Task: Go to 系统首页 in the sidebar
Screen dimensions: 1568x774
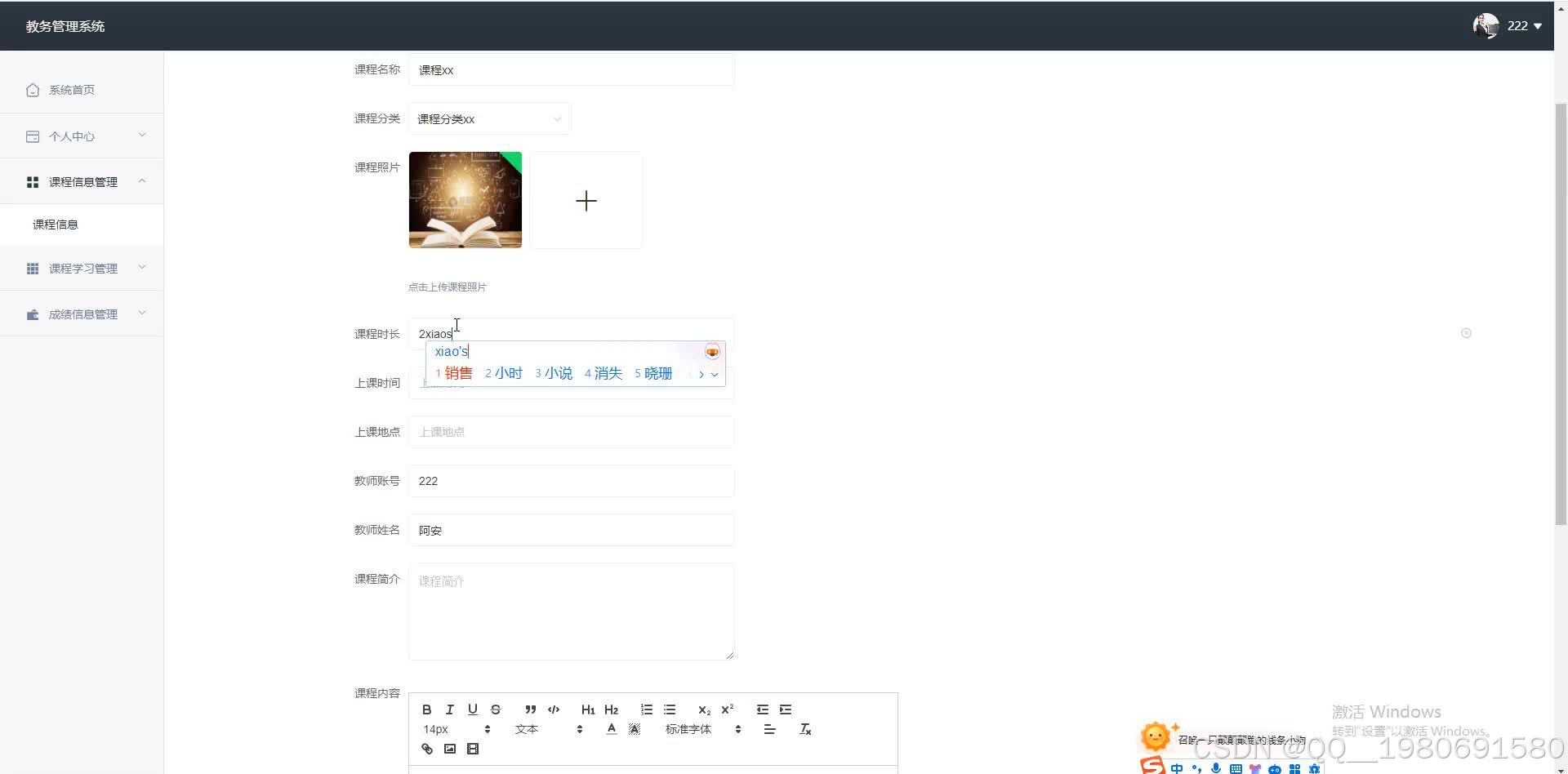Action: tap(82, 90)
